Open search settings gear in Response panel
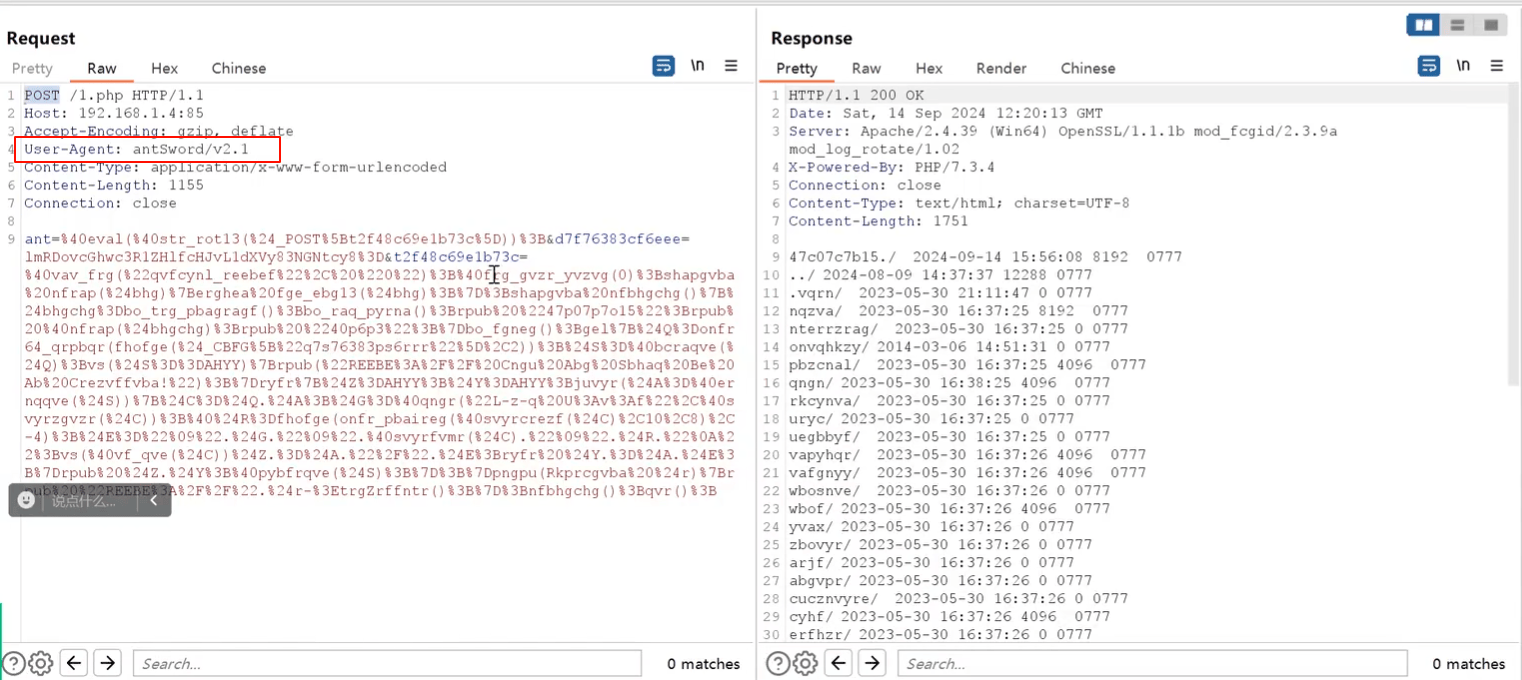 (805, 663)
